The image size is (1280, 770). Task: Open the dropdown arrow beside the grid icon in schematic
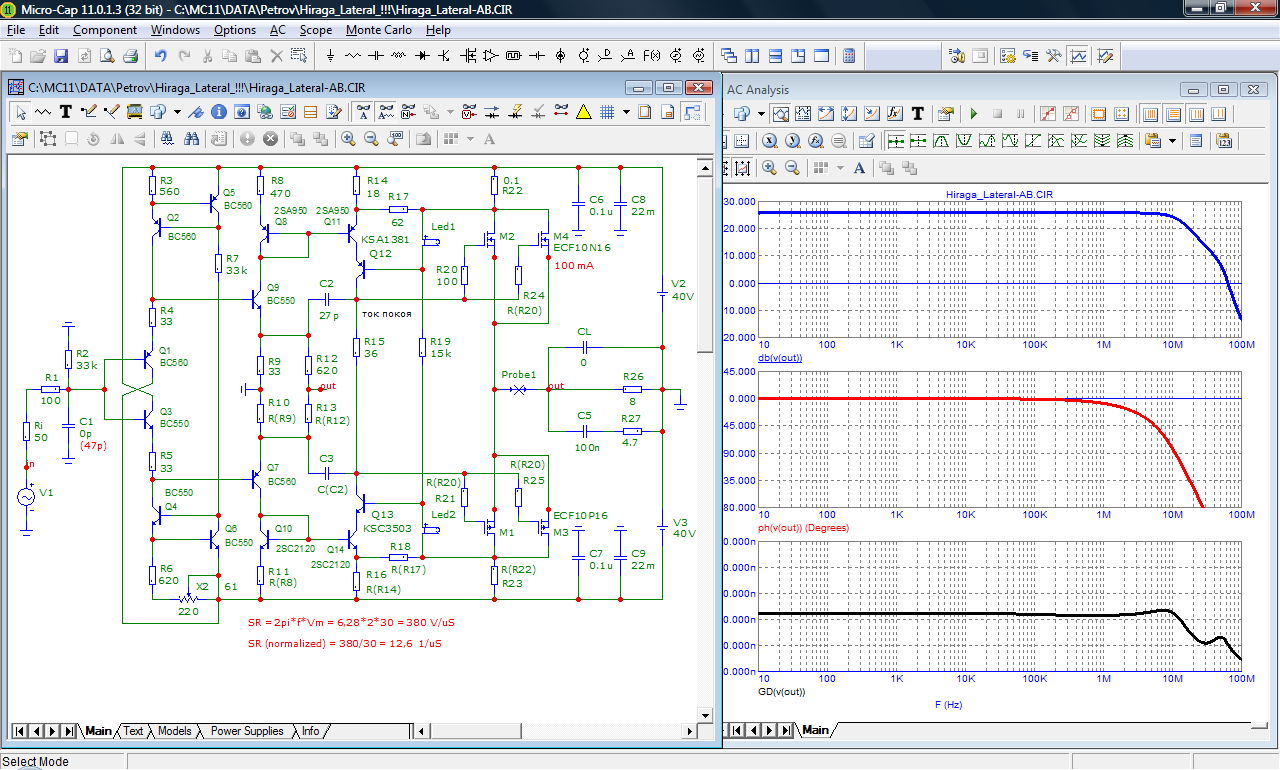(626, 112)
